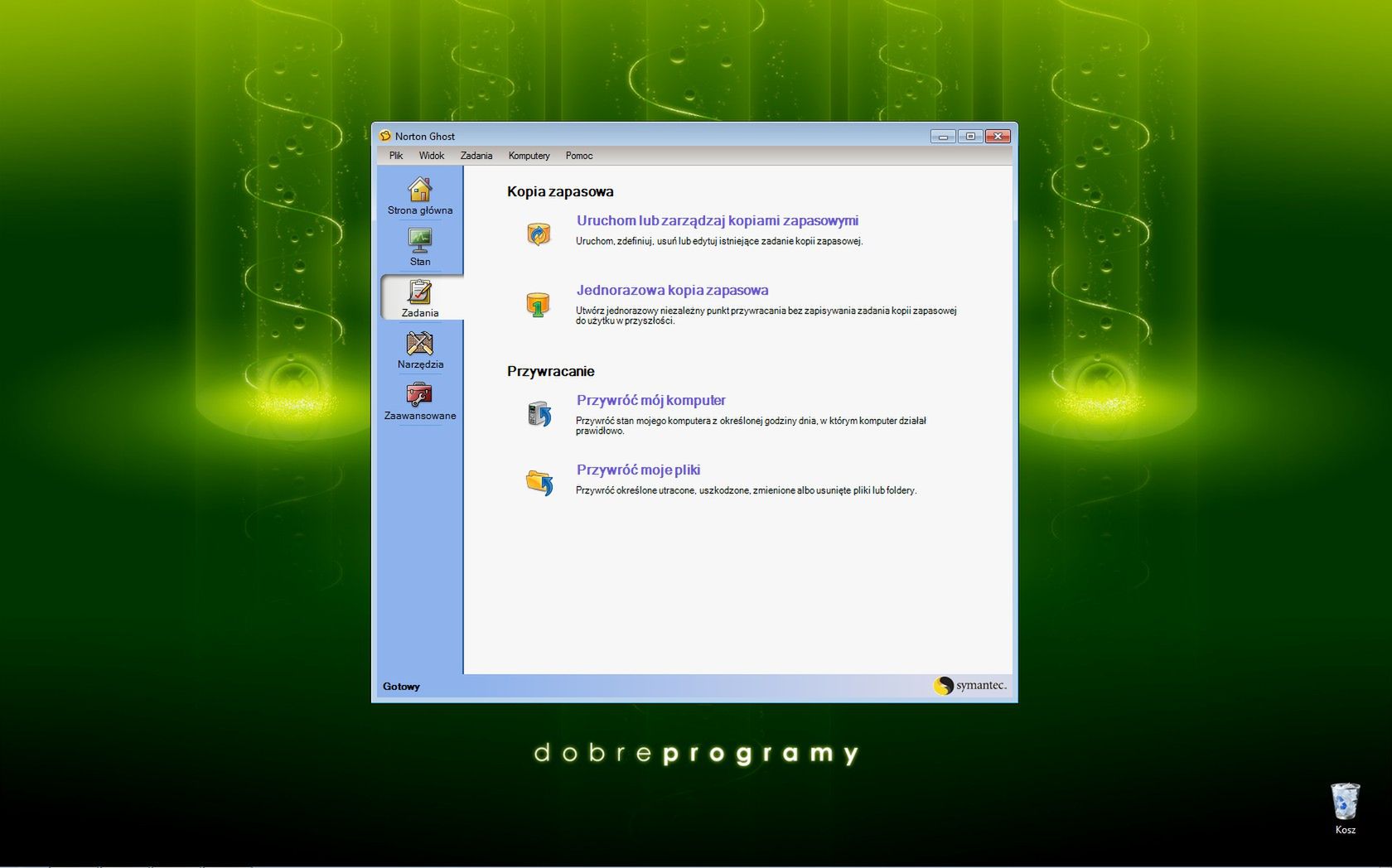Click the run or manage backups icon

point(539,234)
